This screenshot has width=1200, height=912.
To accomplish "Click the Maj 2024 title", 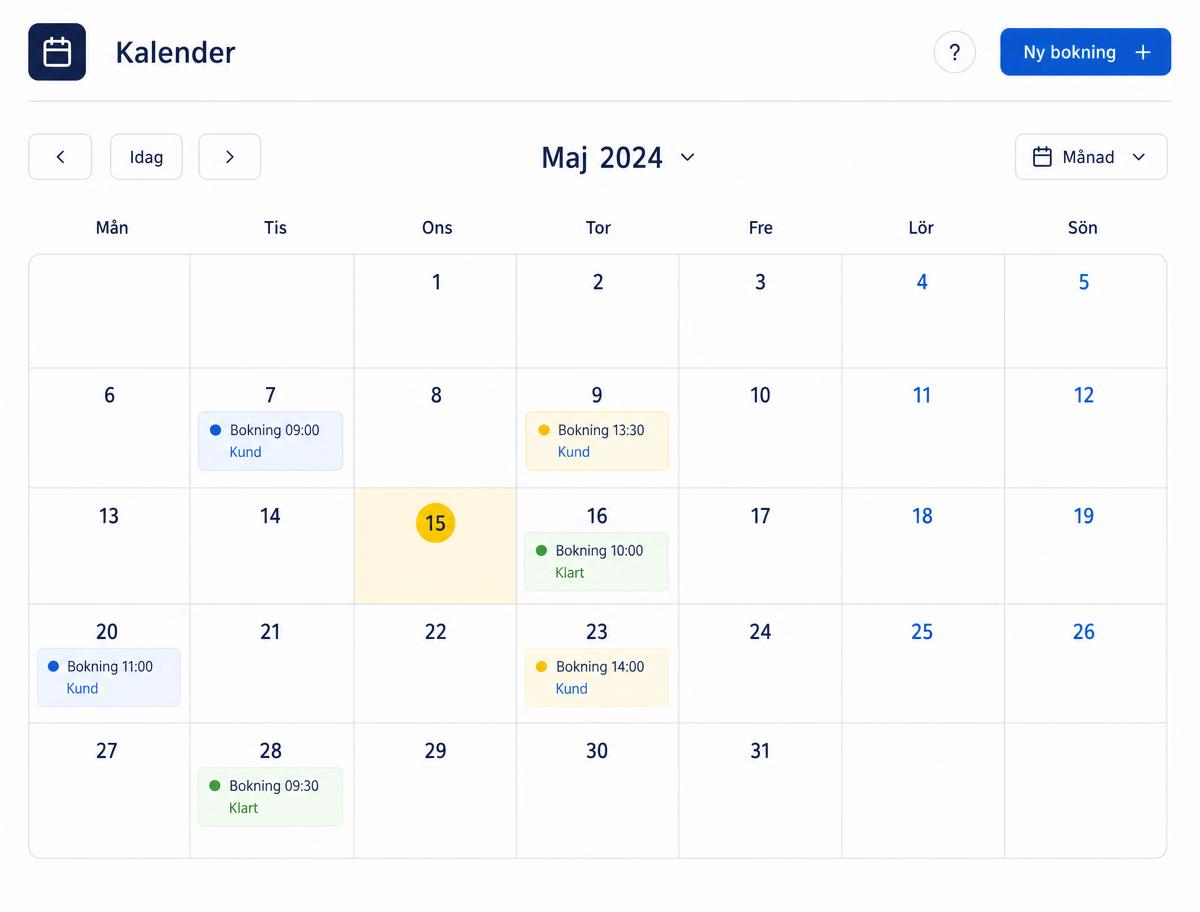I will click(602, 157).
